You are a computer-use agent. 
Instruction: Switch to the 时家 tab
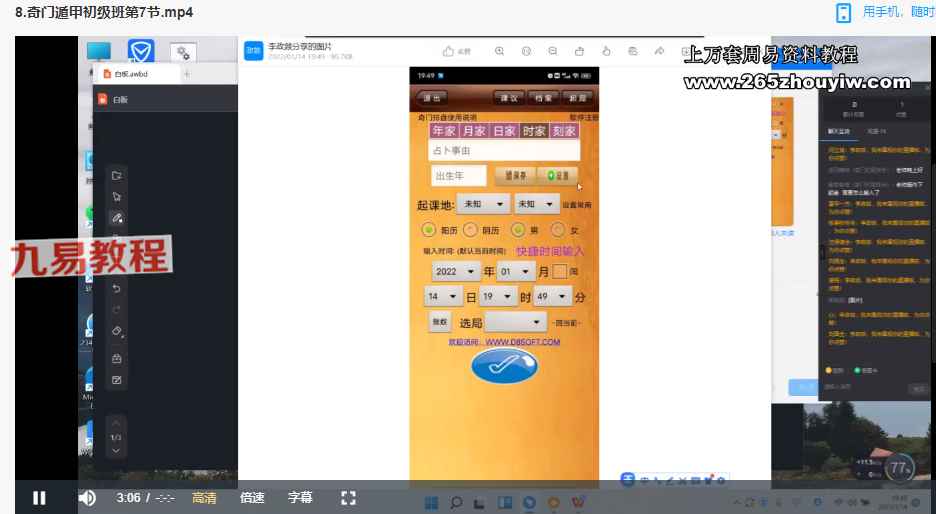pos(534,131)
